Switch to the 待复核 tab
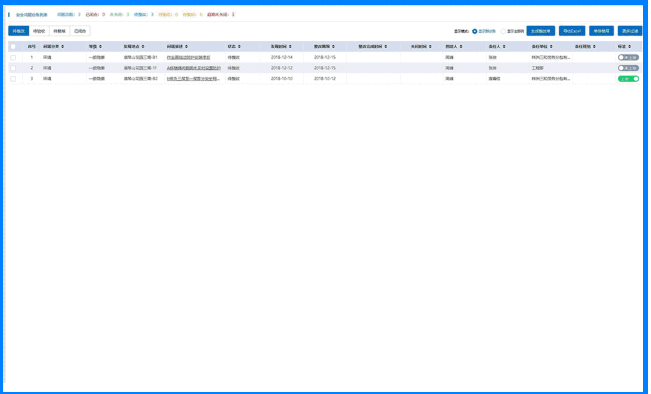The image size is (651, 394). point(59,31)
